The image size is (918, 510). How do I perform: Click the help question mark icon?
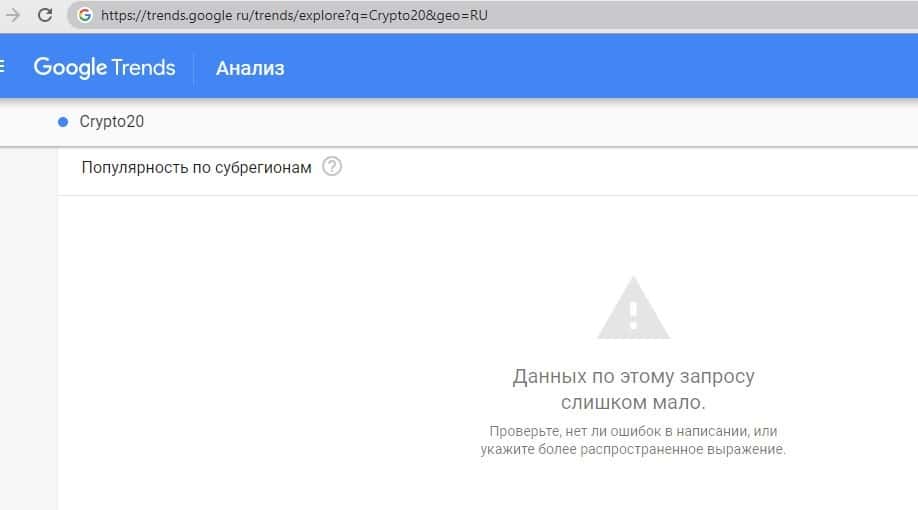coord(333,167)
